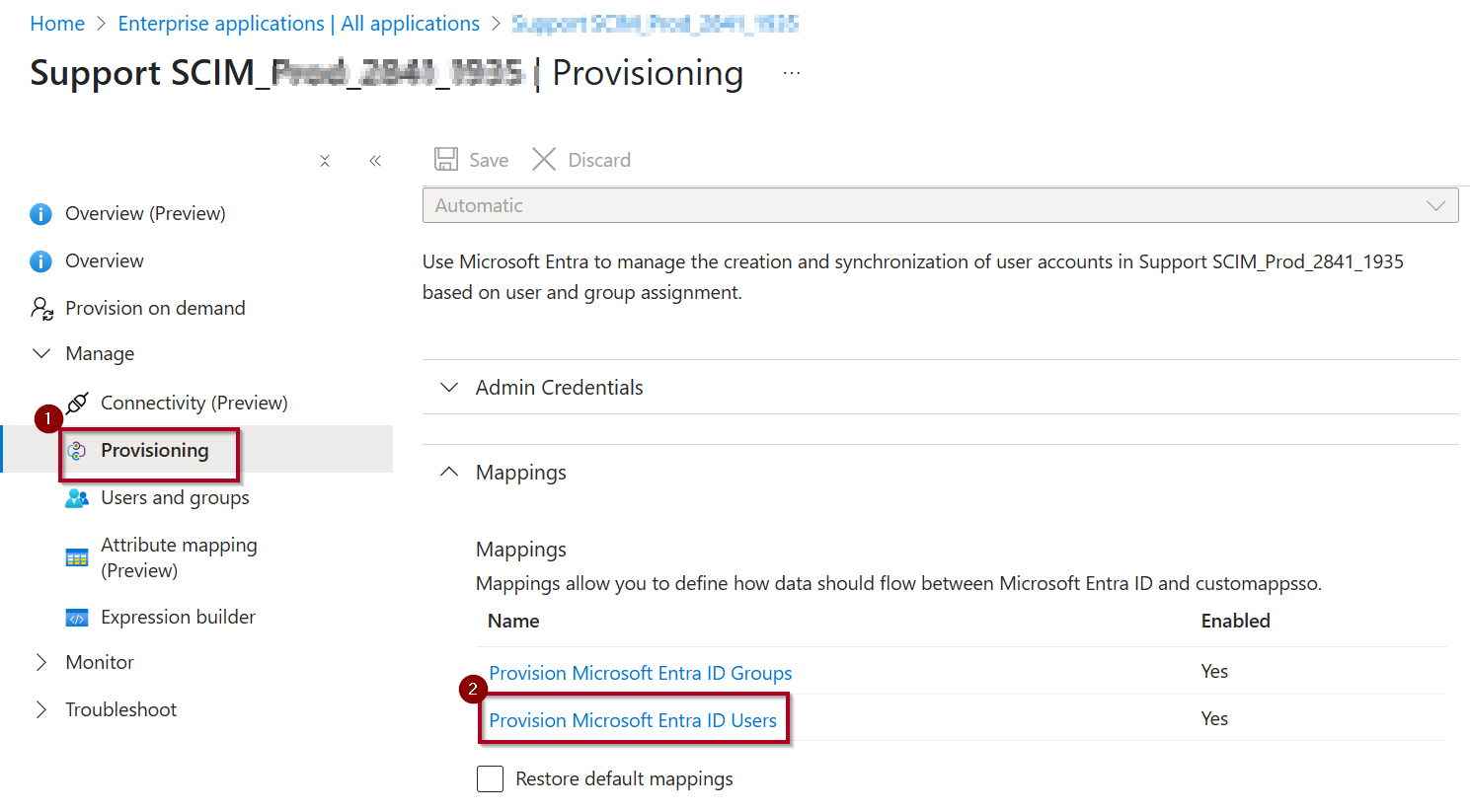Screen dimensions: 1470x812
Task: Go to Home breadcrumb
Action: [x=57, y=24]
